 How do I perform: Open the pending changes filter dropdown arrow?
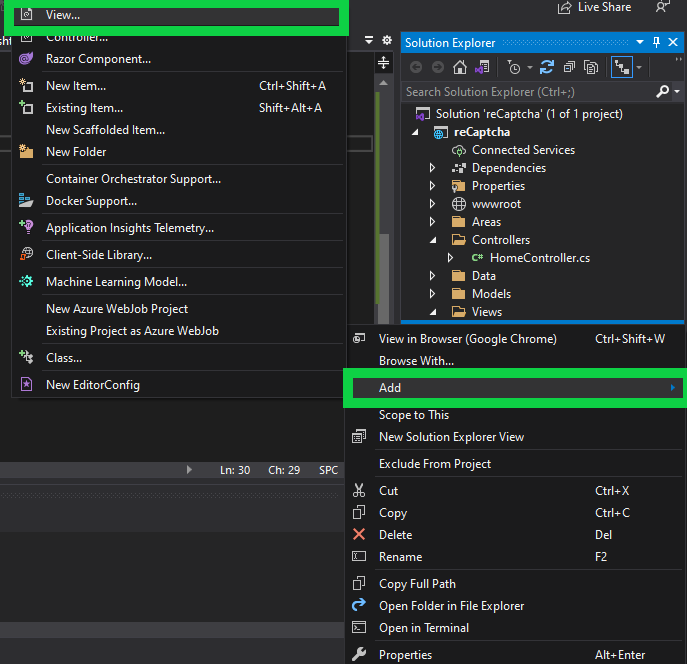pos(530,67)
